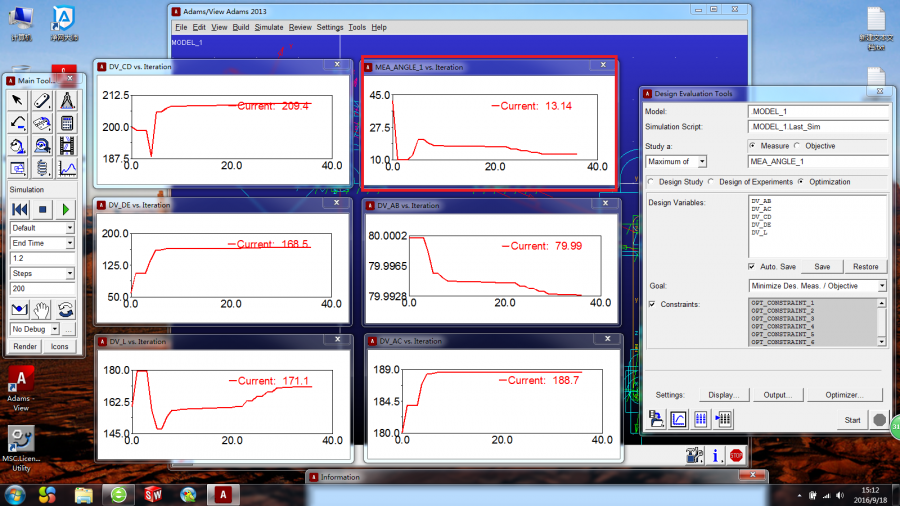Open the Tools menu

click(x=357, y=27)
